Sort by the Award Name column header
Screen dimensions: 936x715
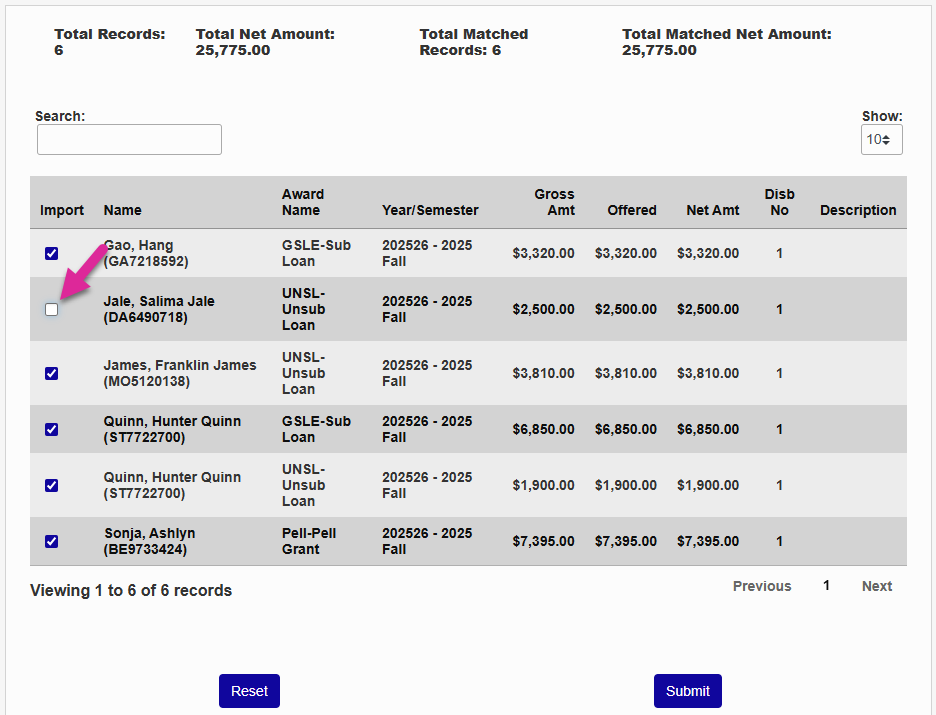coord(302,203)
